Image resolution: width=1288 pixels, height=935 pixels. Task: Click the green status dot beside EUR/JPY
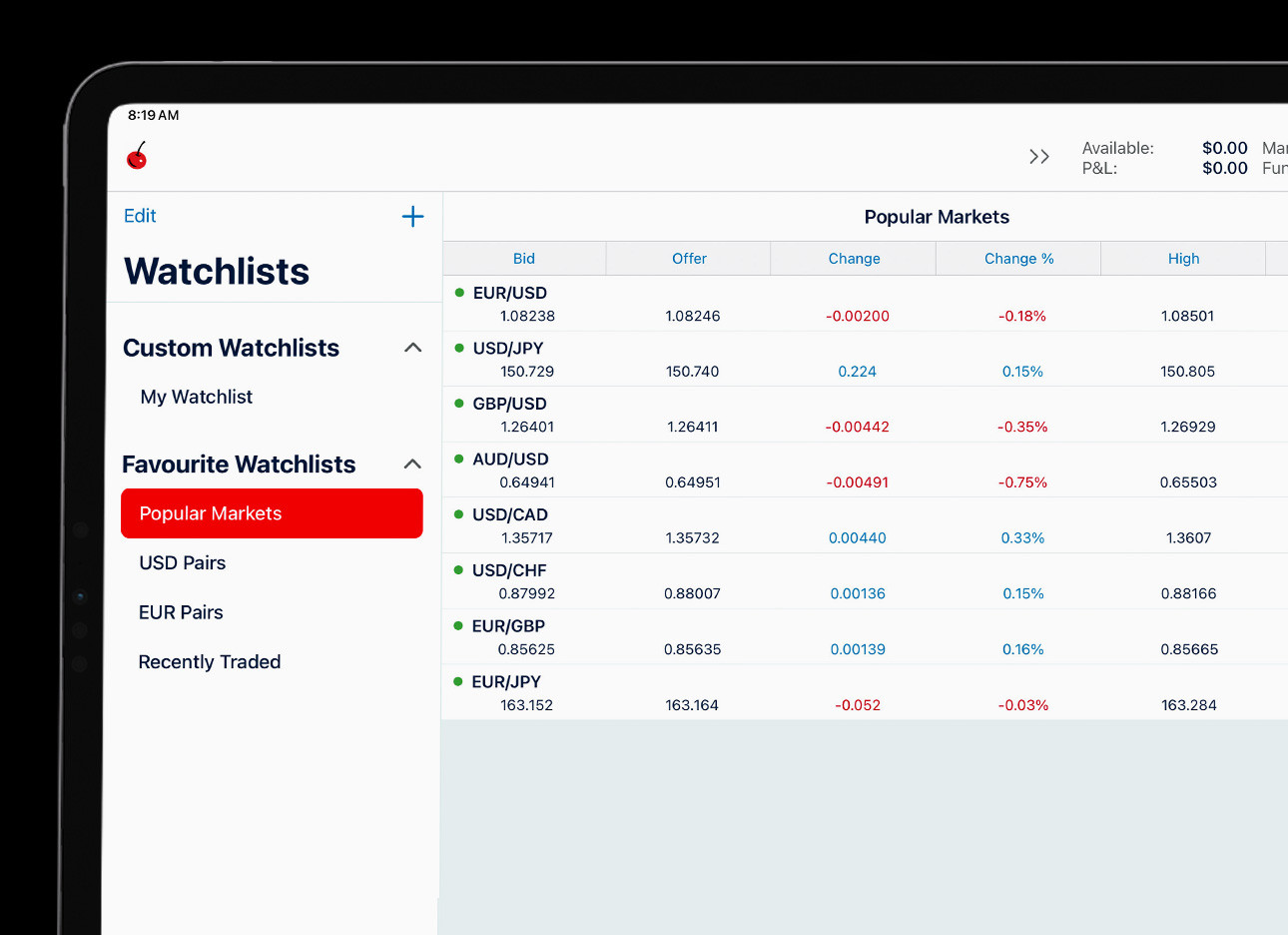pyautogui.click(x=457, y=681)
